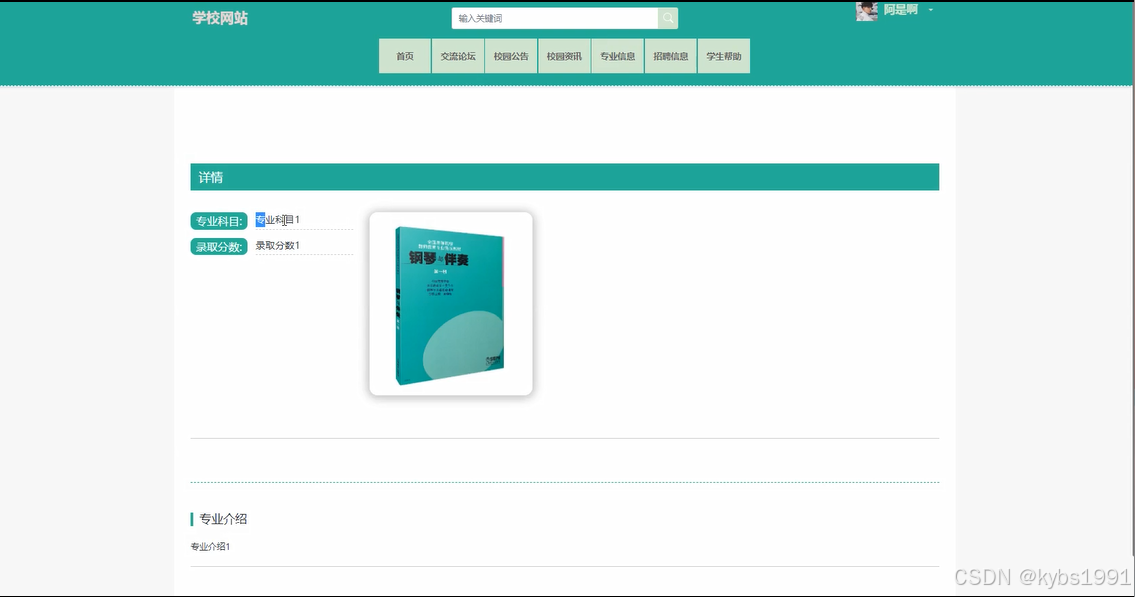
Task: Open the 专业信息 menu item
Action: tap(617, 56)
